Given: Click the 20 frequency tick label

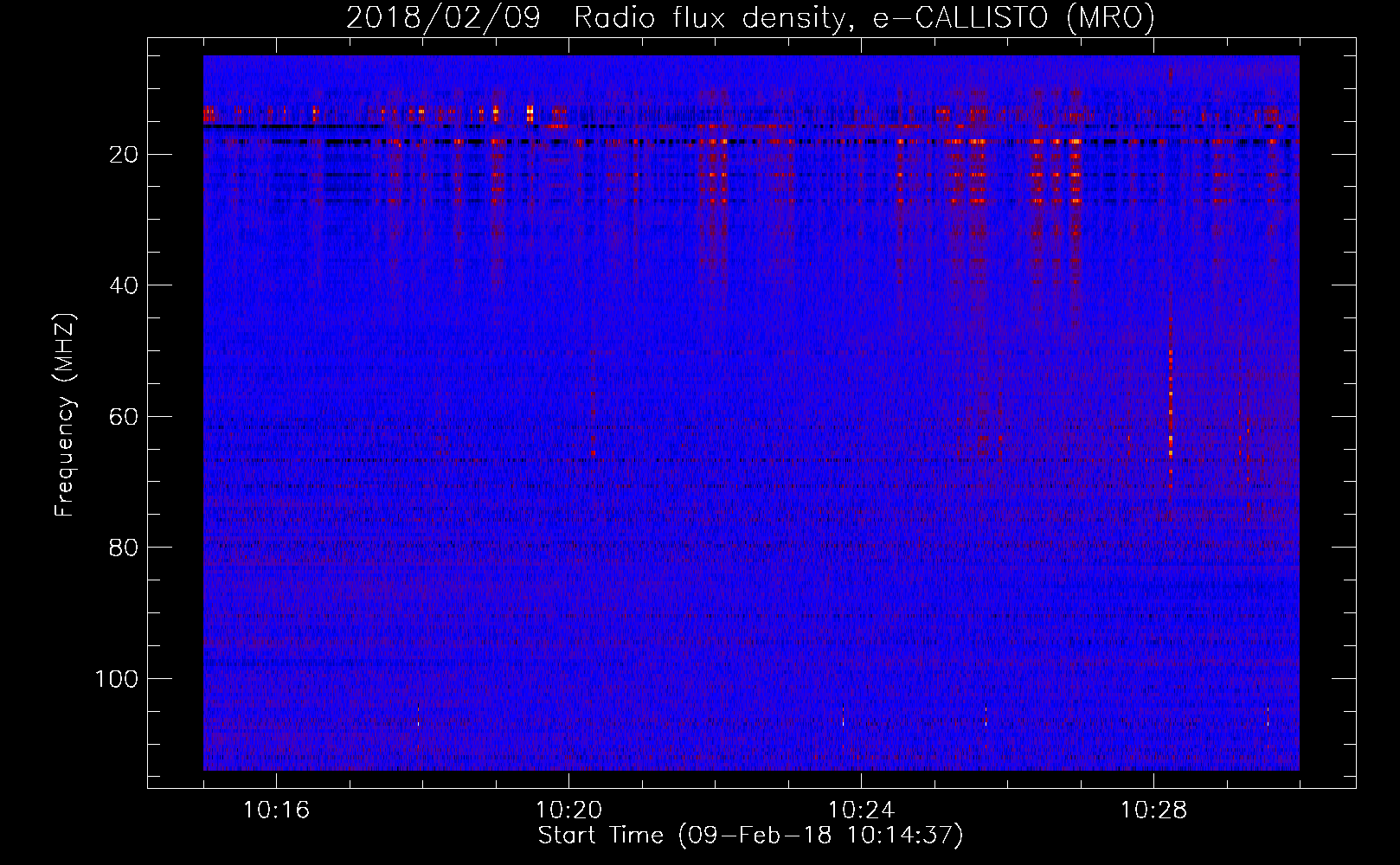Looking at the screenshot, I should (124, 155).
